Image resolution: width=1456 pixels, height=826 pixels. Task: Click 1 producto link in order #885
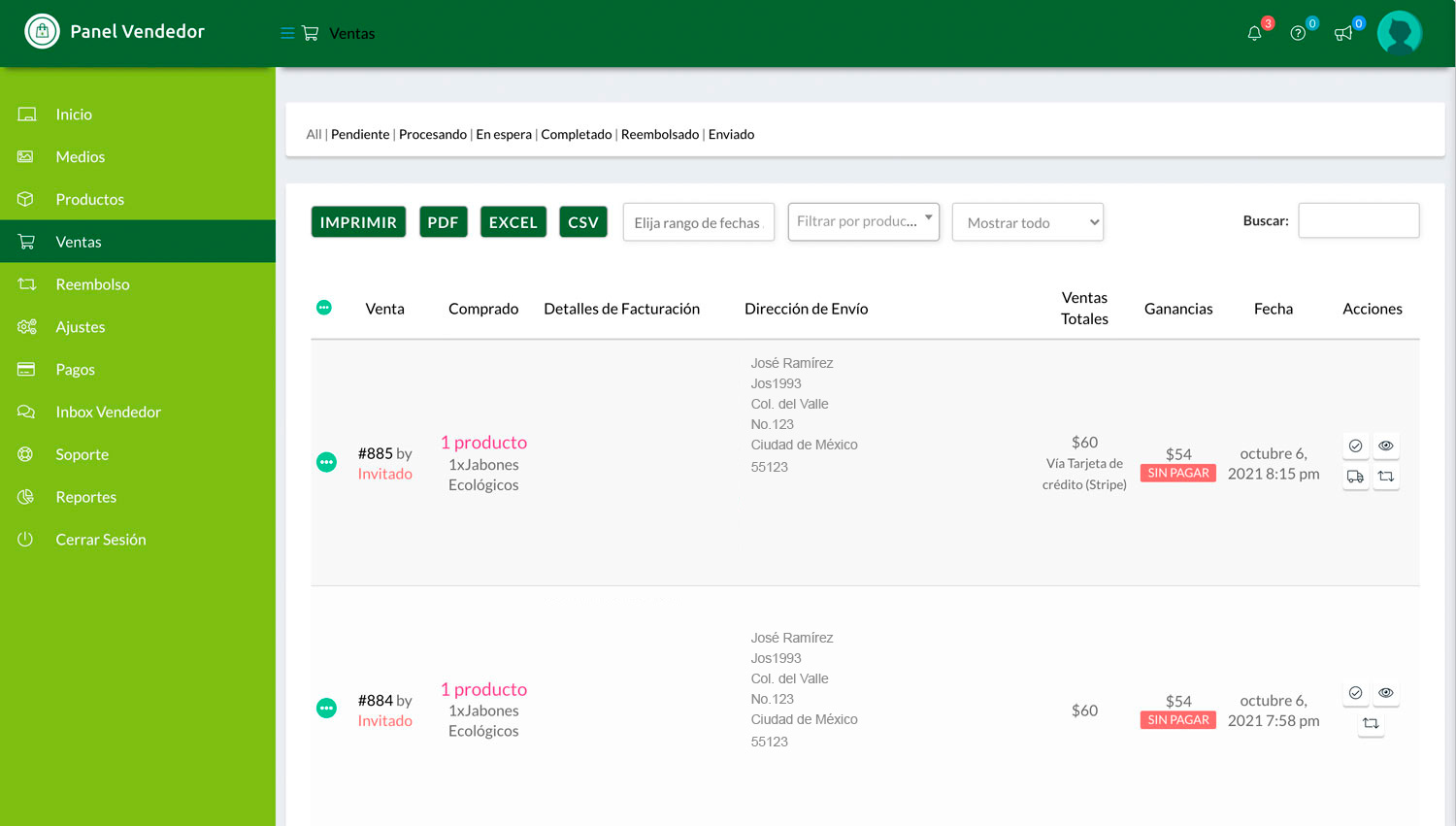[x=483, y=442]
